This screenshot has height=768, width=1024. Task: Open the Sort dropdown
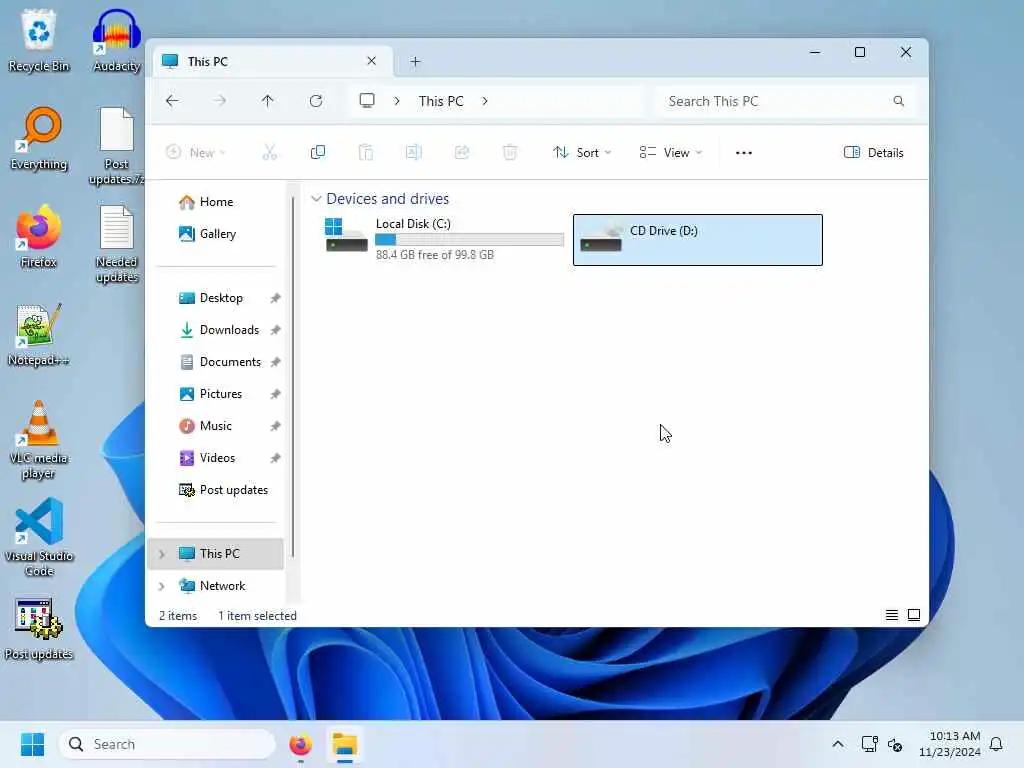[x=582, y=152]
